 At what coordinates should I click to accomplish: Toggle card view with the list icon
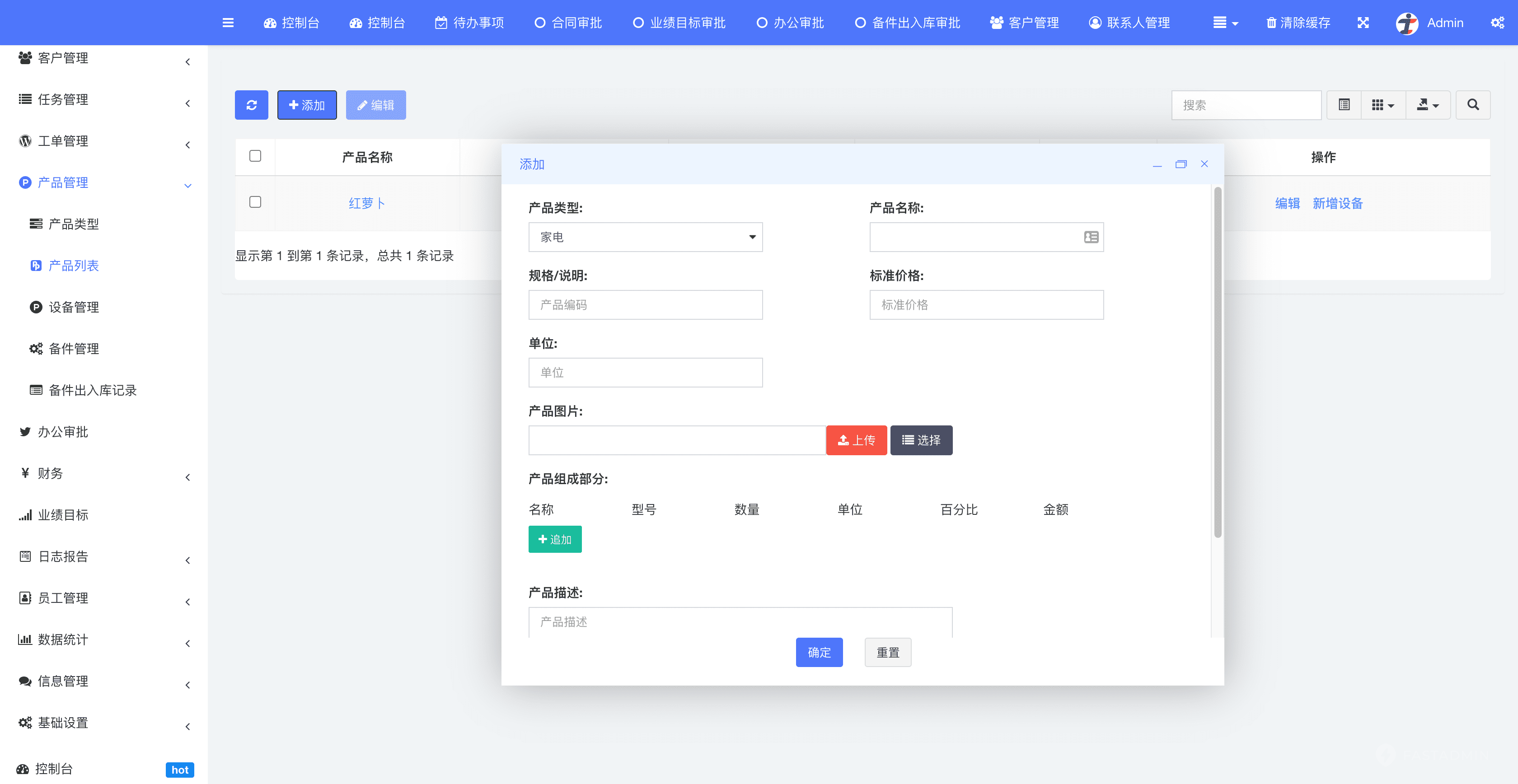tap(1344, 105)
